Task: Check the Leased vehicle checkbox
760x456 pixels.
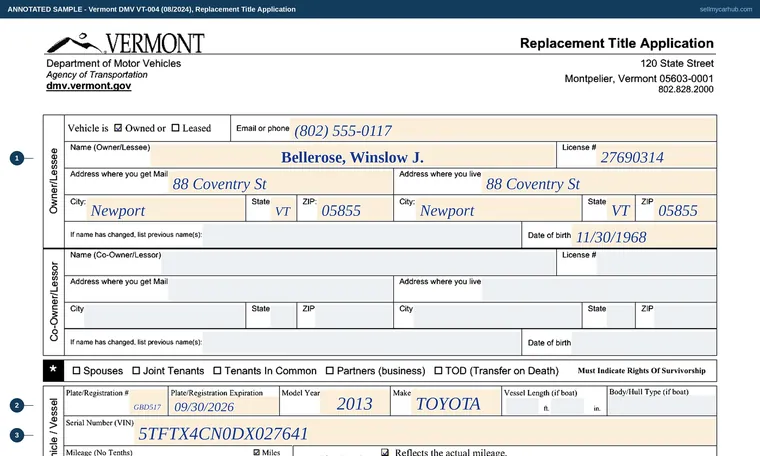Action: coord(175,128)
